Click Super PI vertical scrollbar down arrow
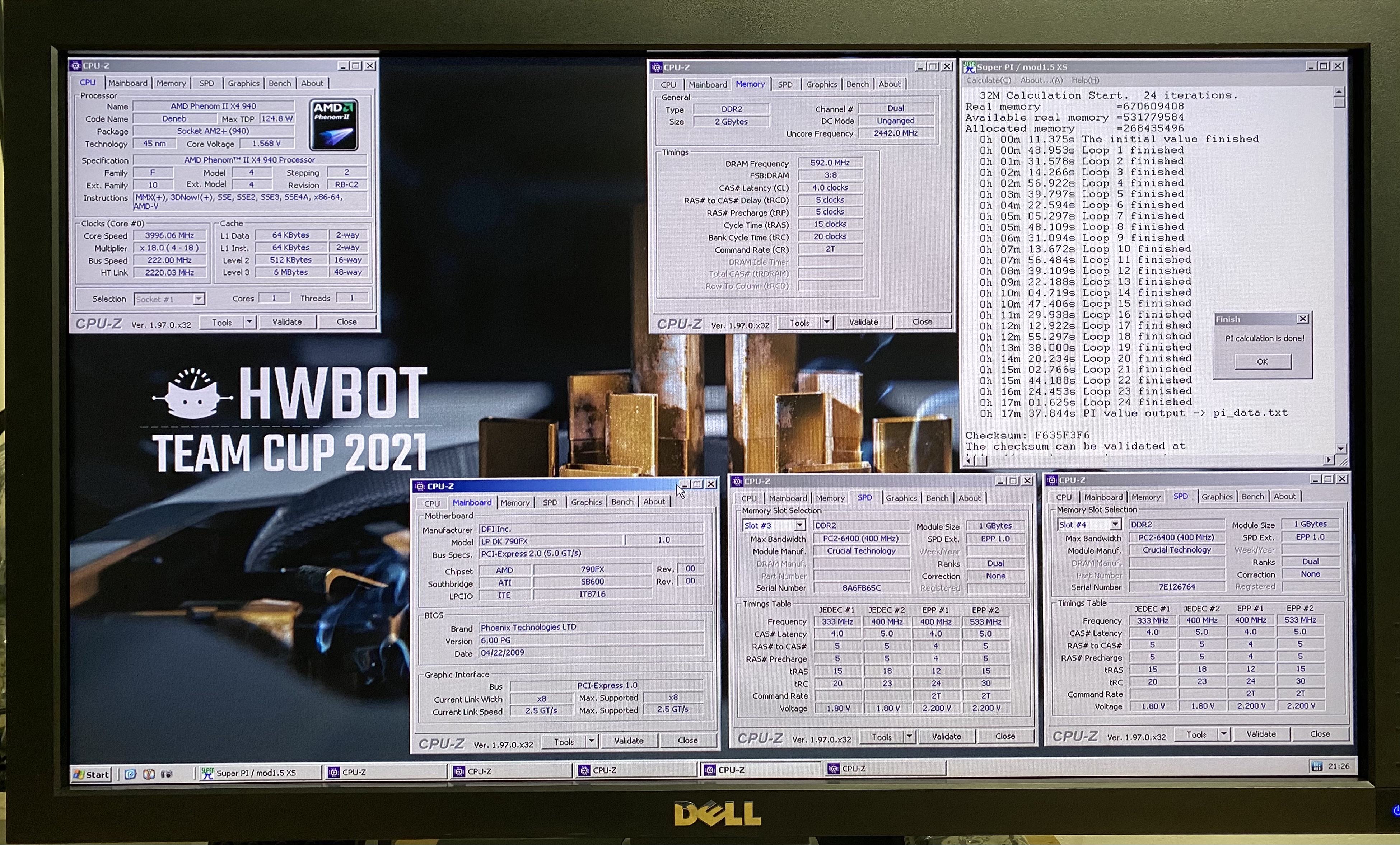This screenshot has height=845, width=1400. point(1340,449)
